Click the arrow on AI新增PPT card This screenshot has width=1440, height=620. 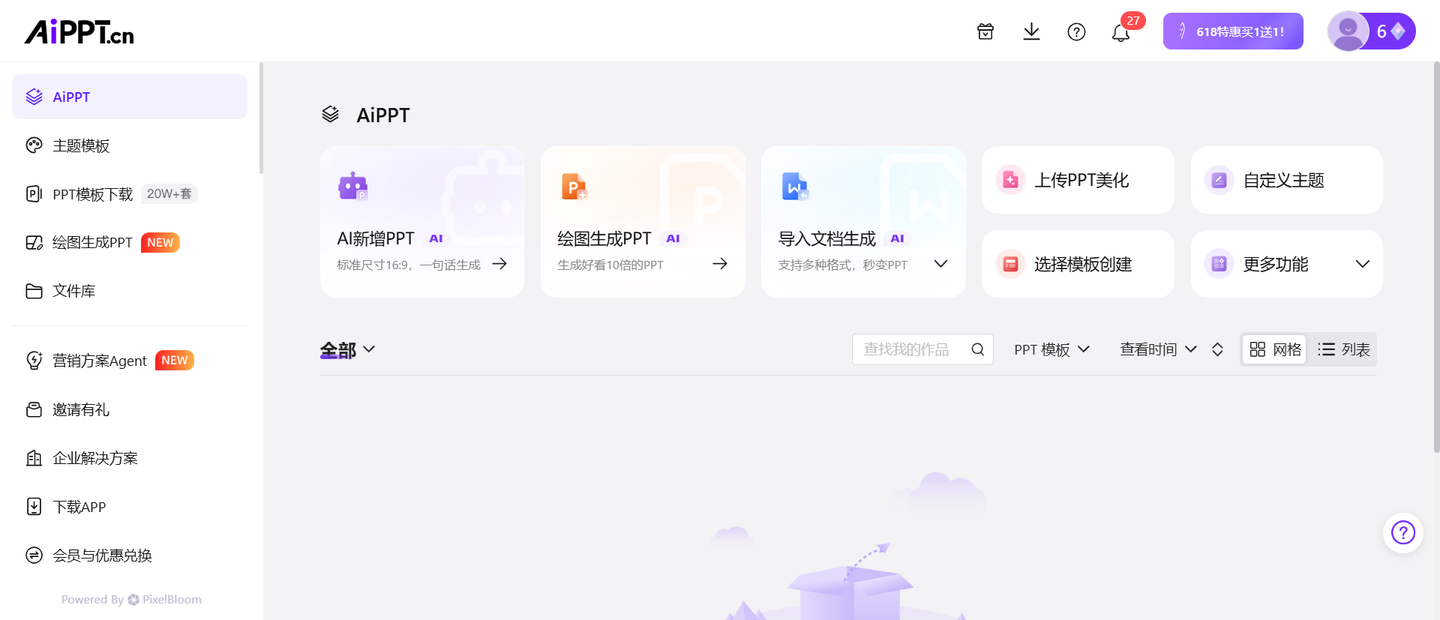click(x=499, y=264)
